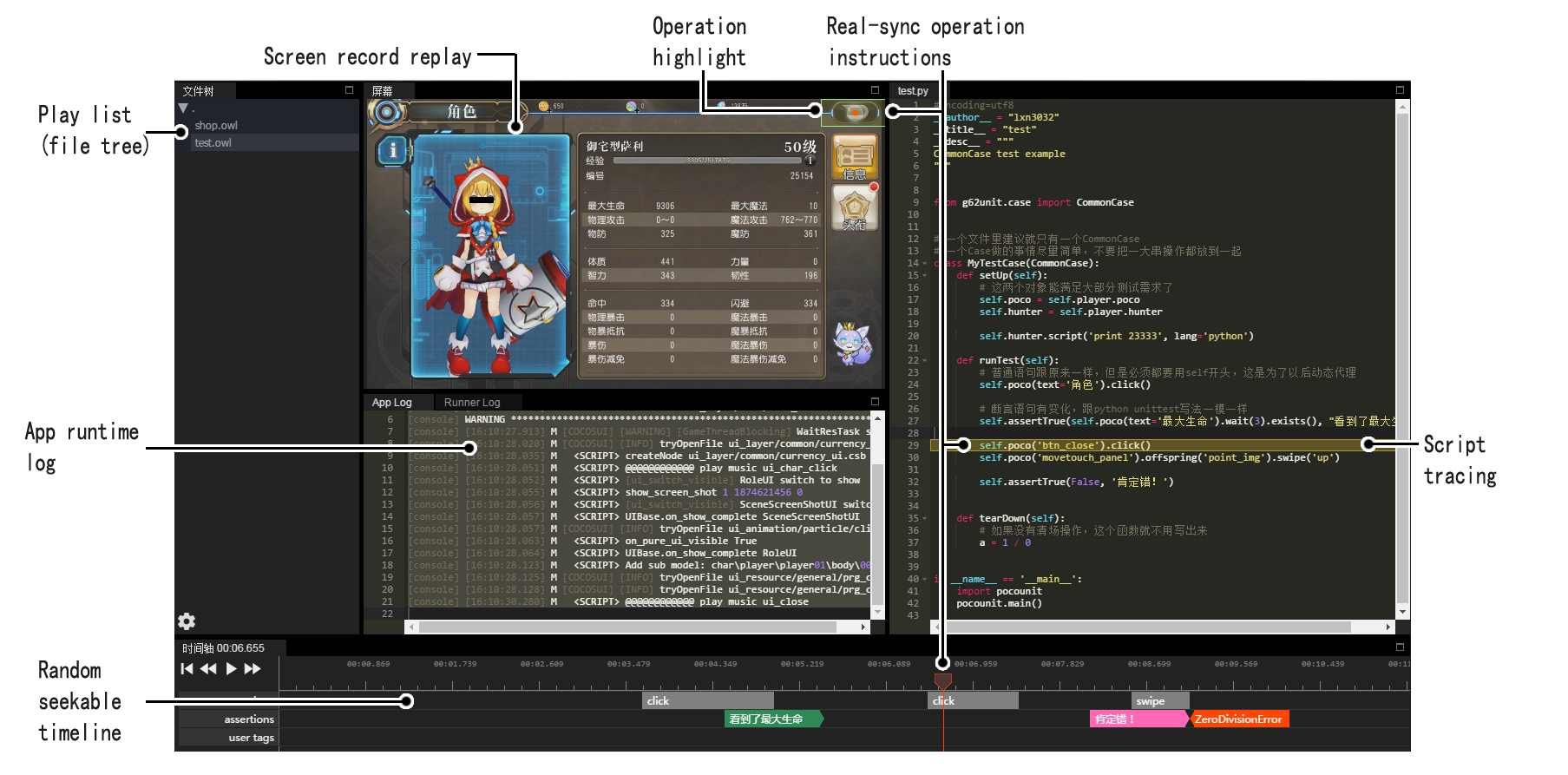This screenshot has height=775, width=1568.
Task: Fold class MyTestCase at line 14
Action: (924, 263)
